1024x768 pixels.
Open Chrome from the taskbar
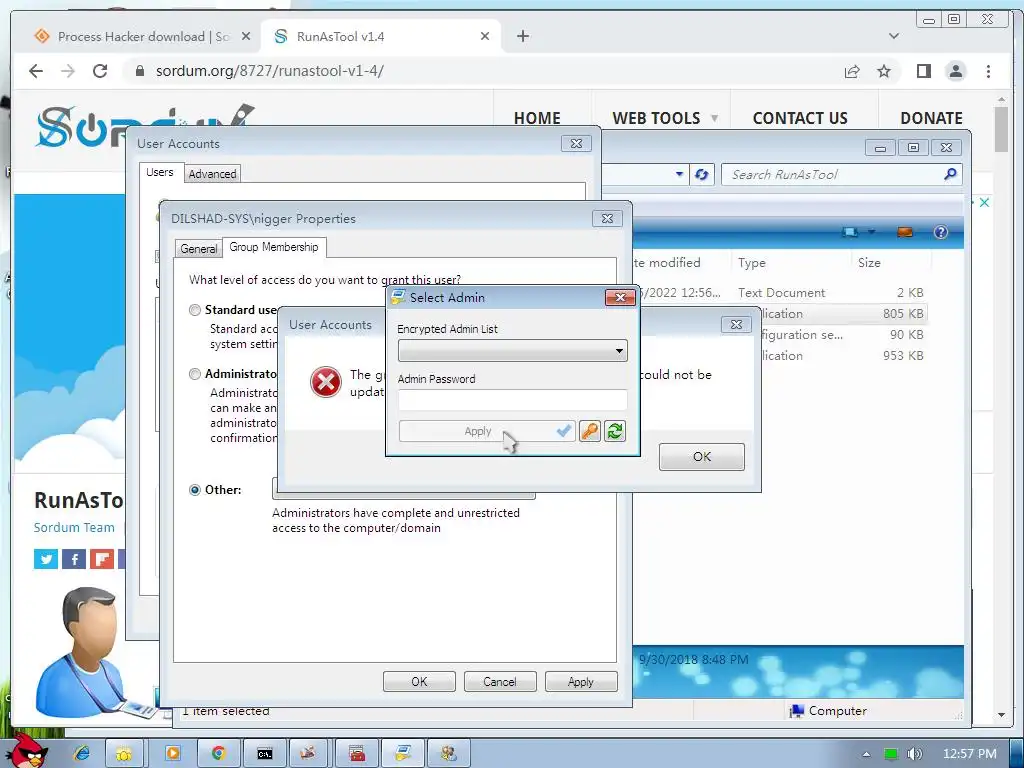(218, 753)
